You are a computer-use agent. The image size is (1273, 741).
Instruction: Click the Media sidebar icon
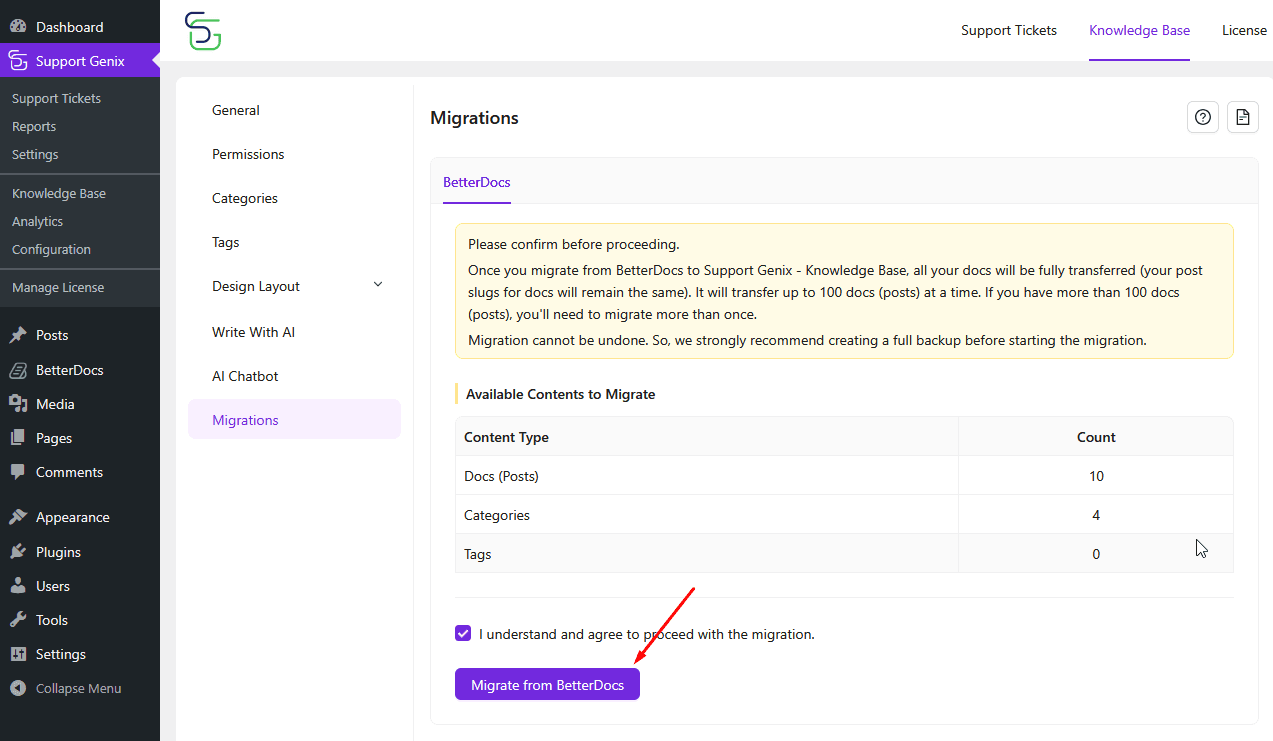pyautogui.click(x=18, y=404)
